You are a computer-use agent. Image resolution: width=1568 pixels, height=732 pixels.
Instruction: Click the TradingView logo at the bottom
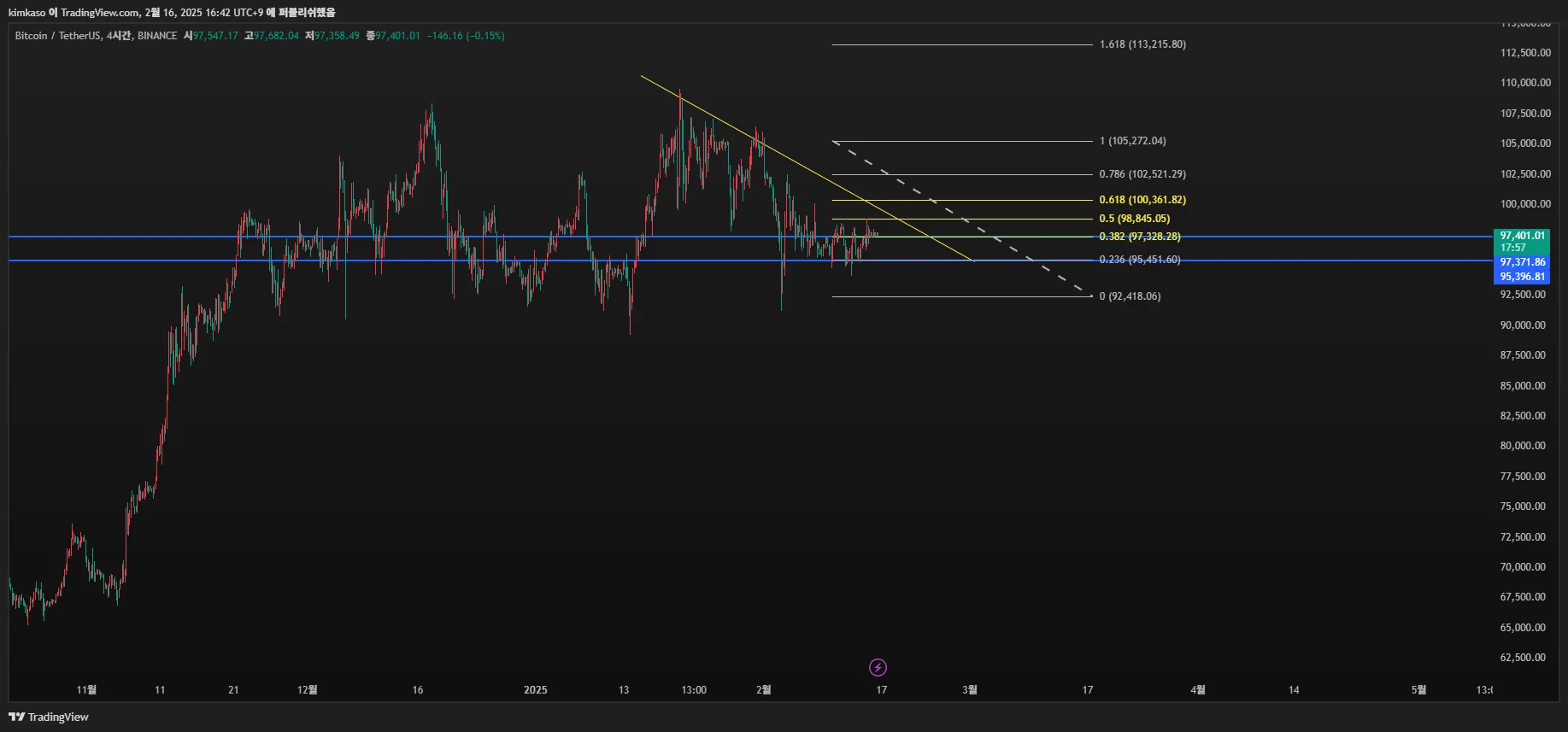[49, 717]
